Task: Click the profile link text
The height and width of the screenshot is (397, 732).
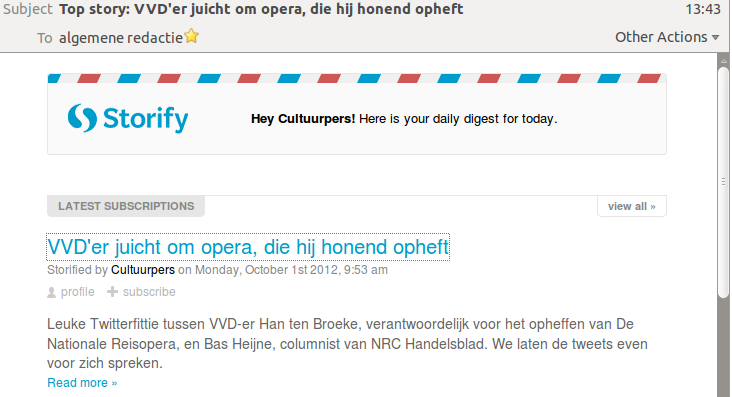Action: tap(77, 292)
